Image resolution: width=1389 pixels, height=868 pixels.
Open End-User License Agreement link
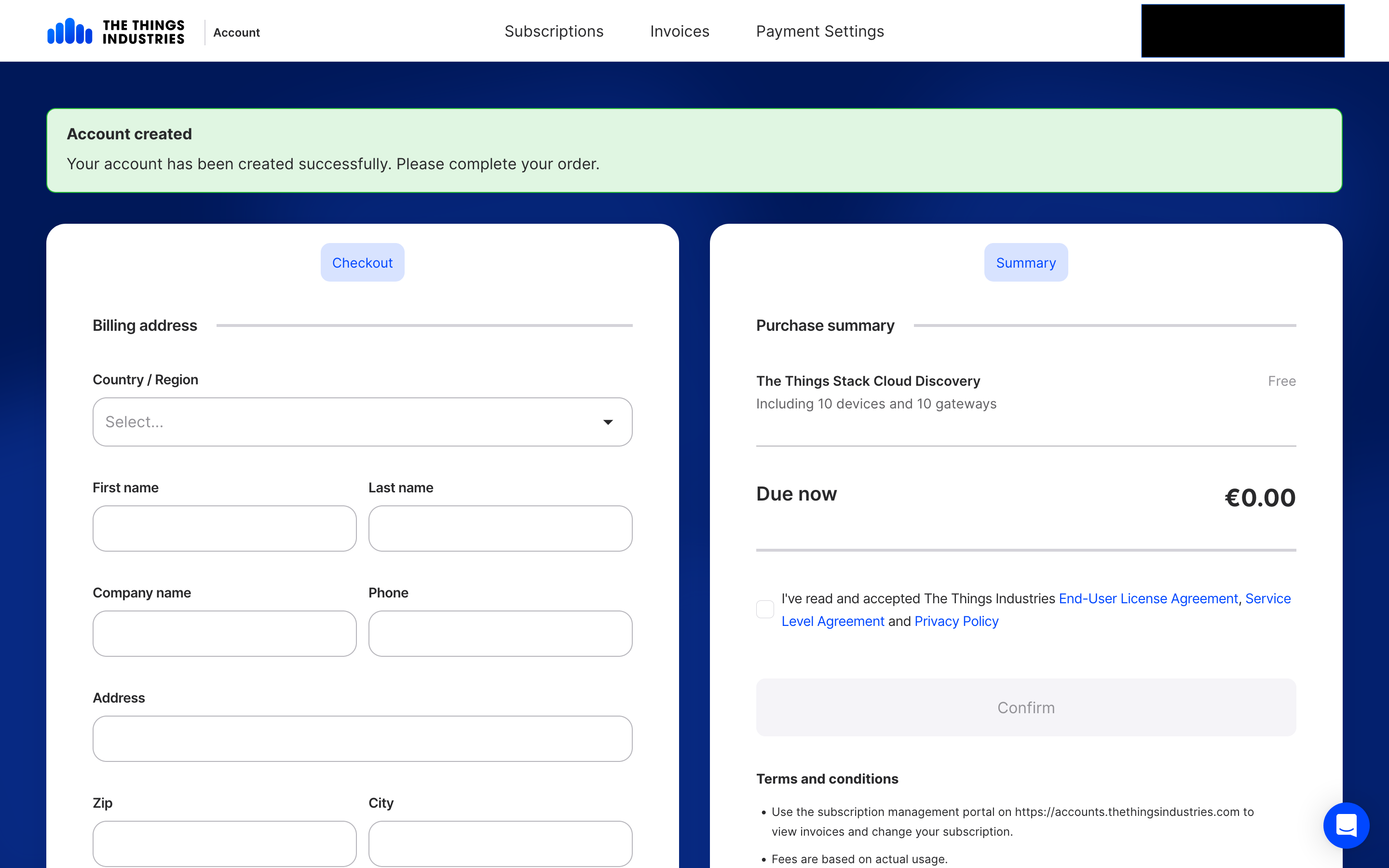click(x=1148, y=599)
